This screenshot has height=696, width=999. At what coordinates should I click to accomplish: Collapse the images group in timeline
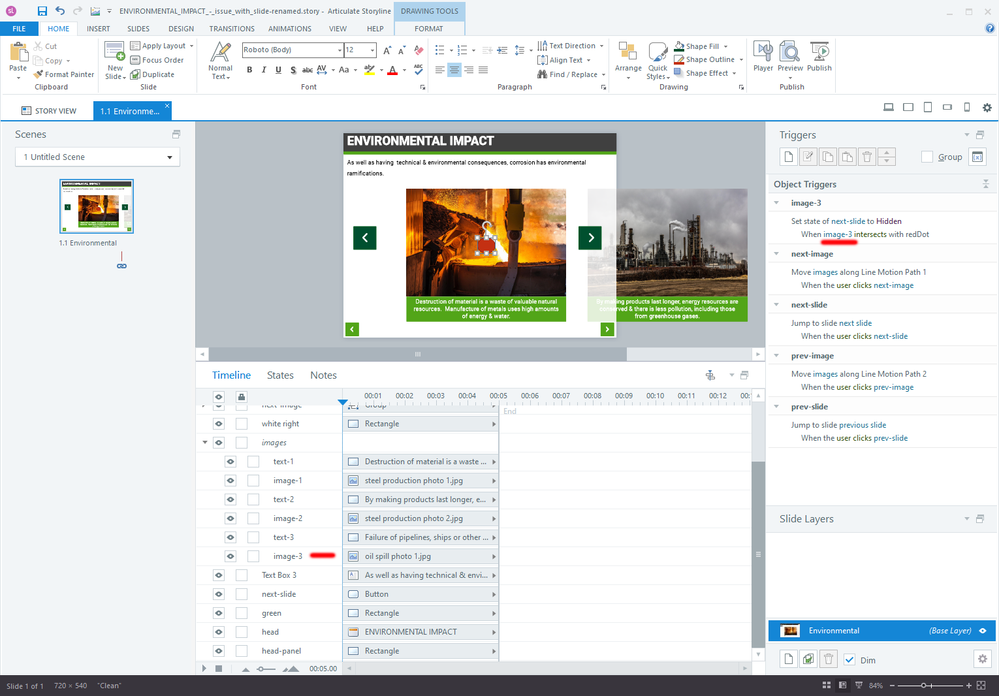[x=206, y=442]
